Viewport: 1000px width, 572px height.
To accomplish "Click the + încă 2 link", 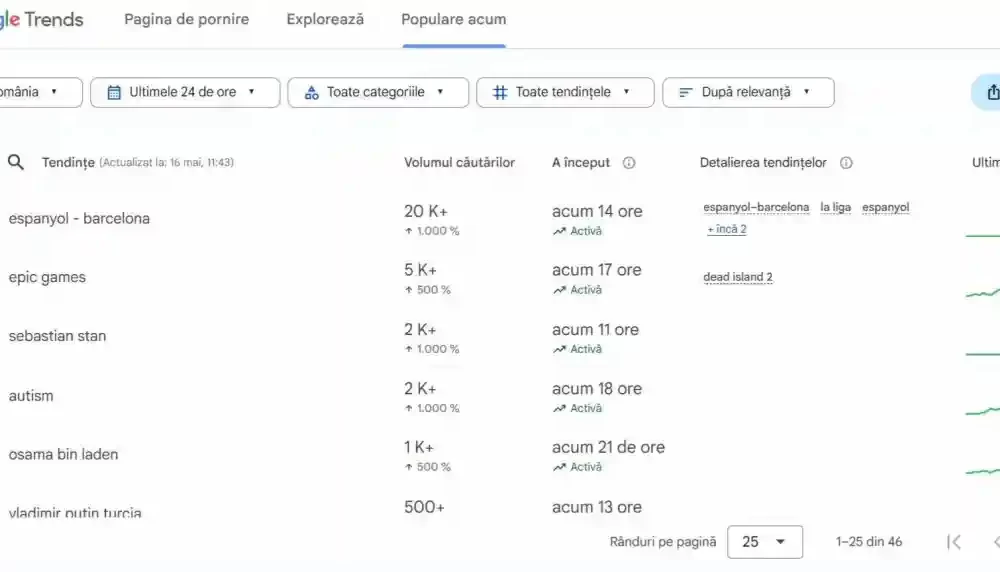I will [726, 229].
